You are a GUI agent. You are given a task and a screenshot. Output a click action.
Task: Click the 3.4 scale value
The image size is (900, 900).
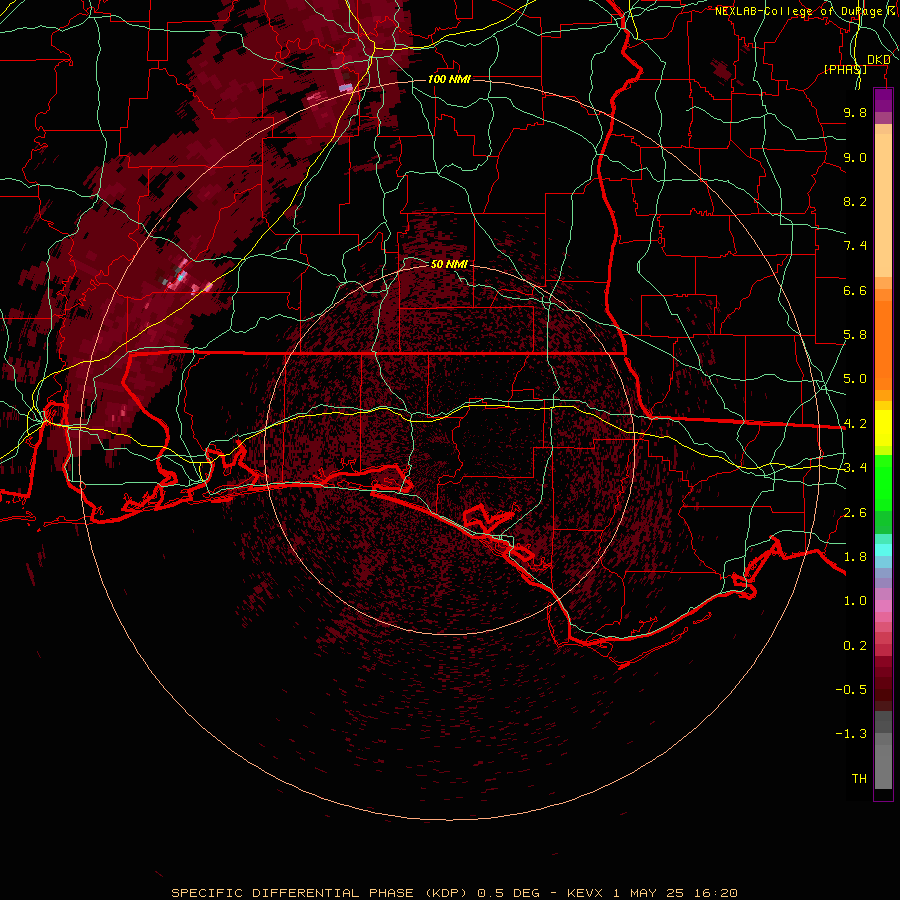855,468
